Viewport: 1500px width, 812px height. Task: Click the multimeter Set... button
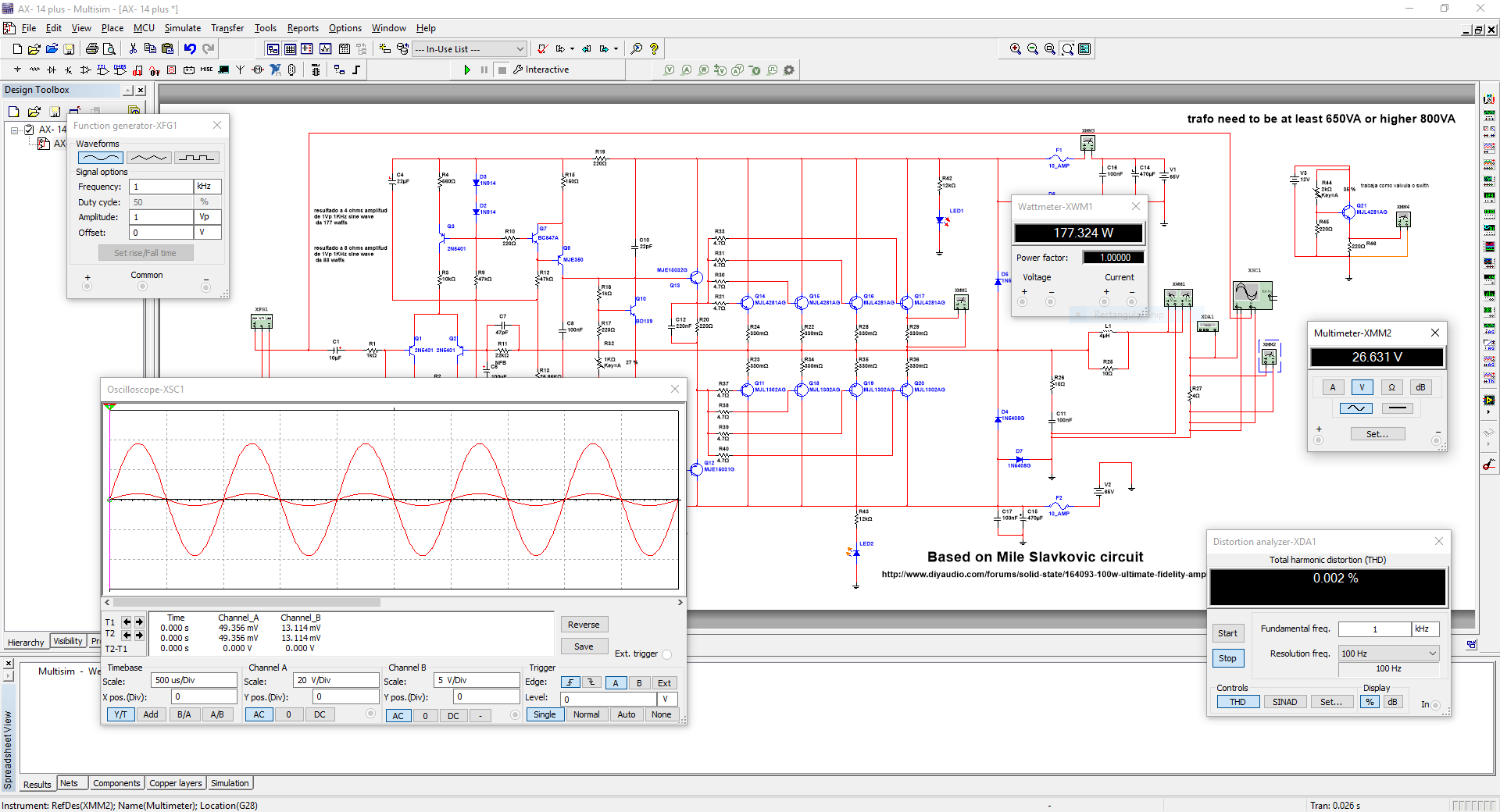1377,434
